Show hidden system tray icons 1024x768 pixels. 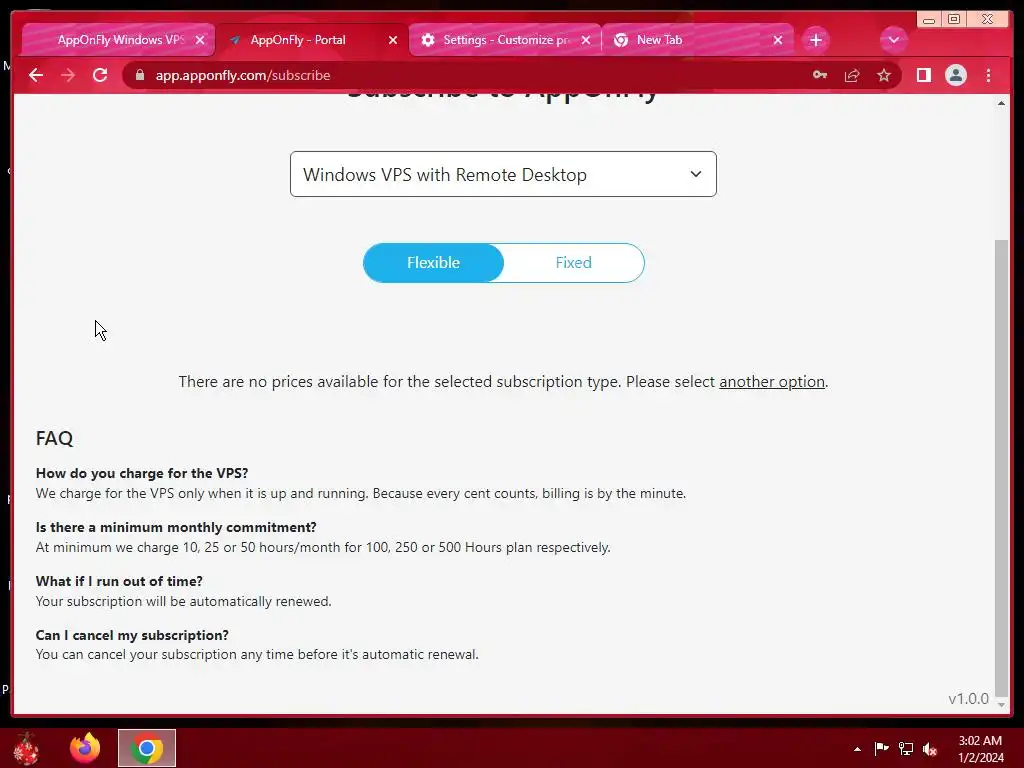click(x=857, y=749)
